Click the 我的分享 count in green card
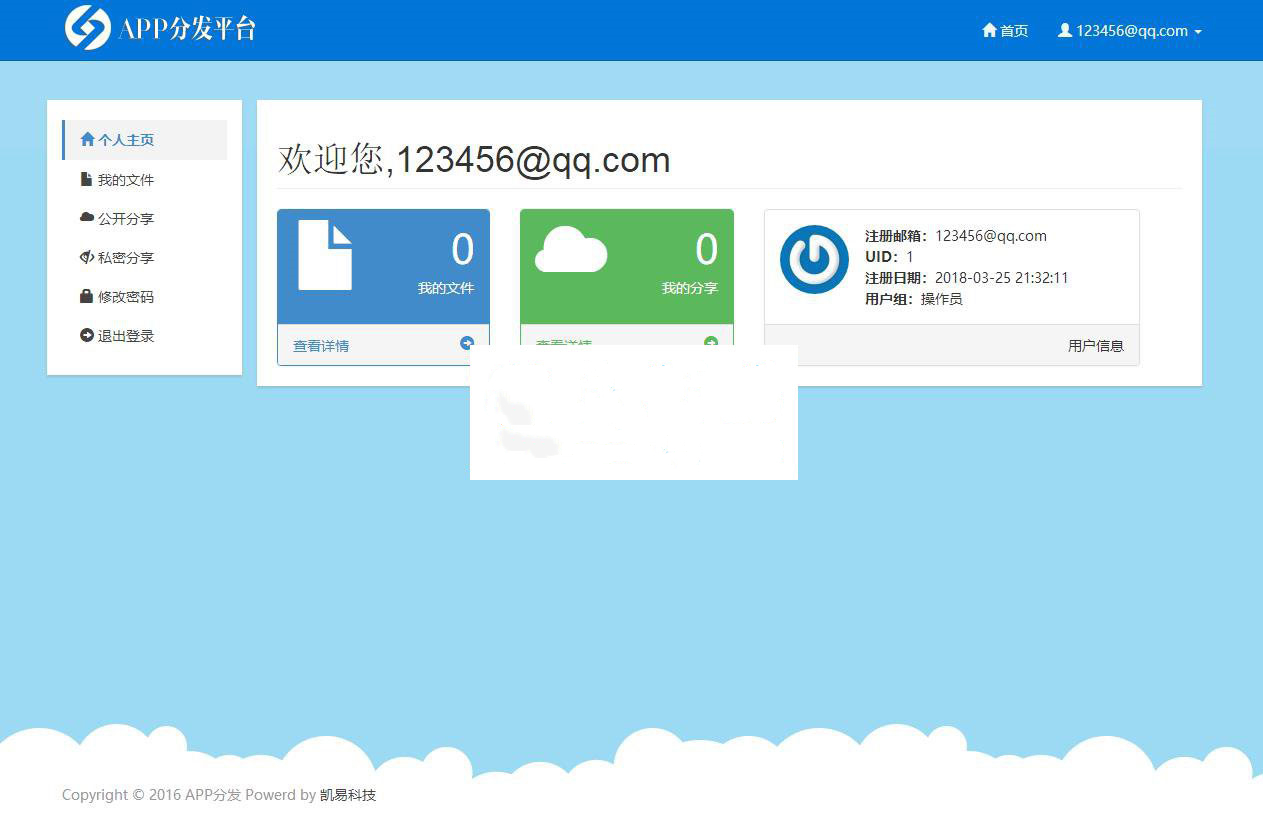1263x824 pixels. tap(706, 250)
